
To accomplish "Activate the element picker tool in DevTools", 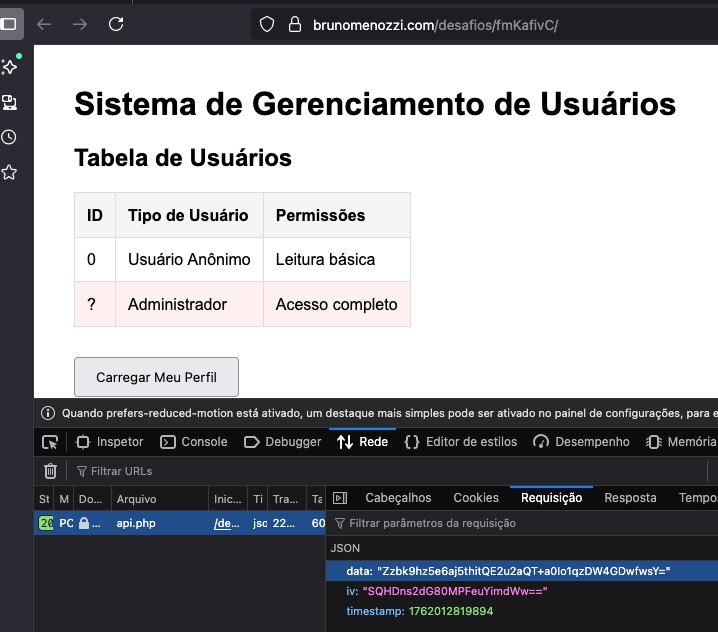I will [x=50, y=442].
